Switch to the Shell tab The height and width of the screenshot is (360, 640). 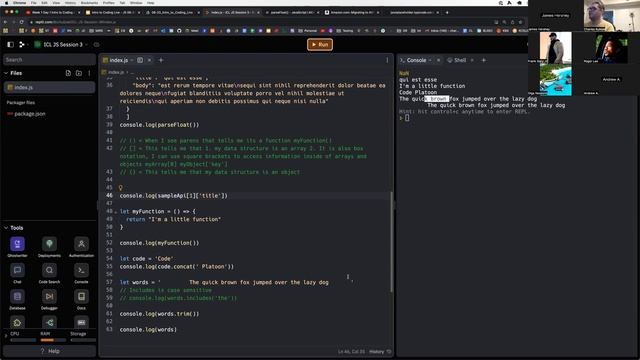click(x=457, y=60)
